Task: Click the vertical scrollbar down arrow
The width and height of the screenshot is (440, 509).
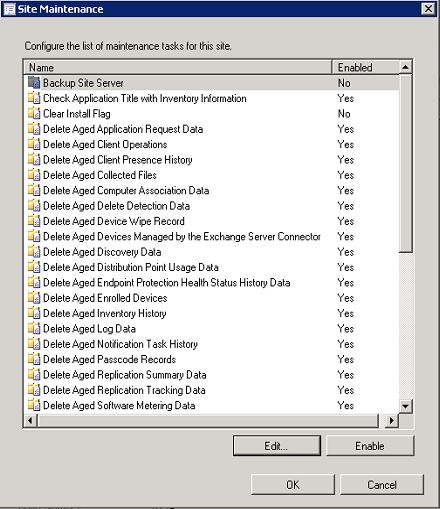Action: click(405, 406)
